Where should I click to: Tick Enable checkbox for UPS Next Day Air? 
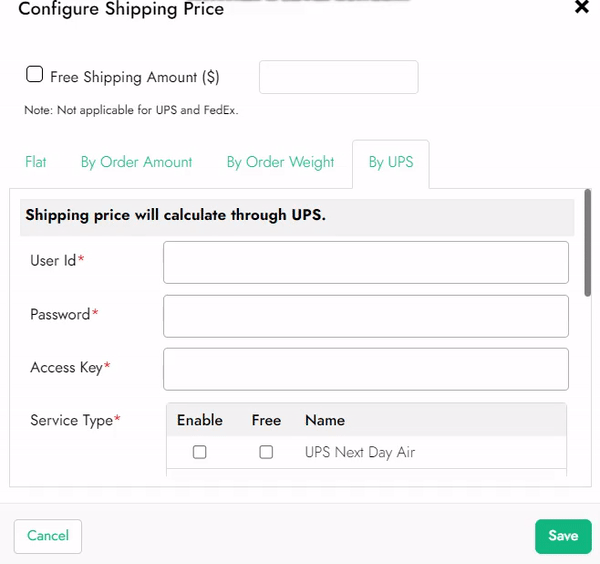200,452
